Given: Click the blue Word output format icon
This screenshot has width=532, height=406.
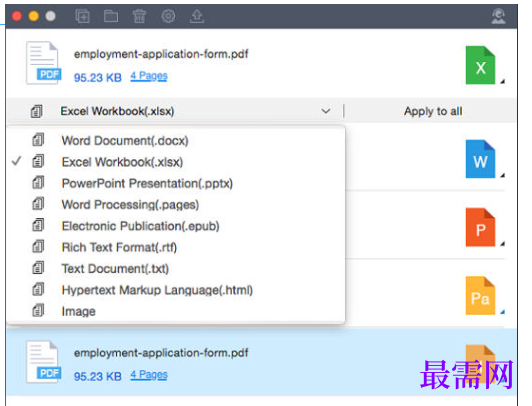Looking at the screenshot, I should (480, 159).
